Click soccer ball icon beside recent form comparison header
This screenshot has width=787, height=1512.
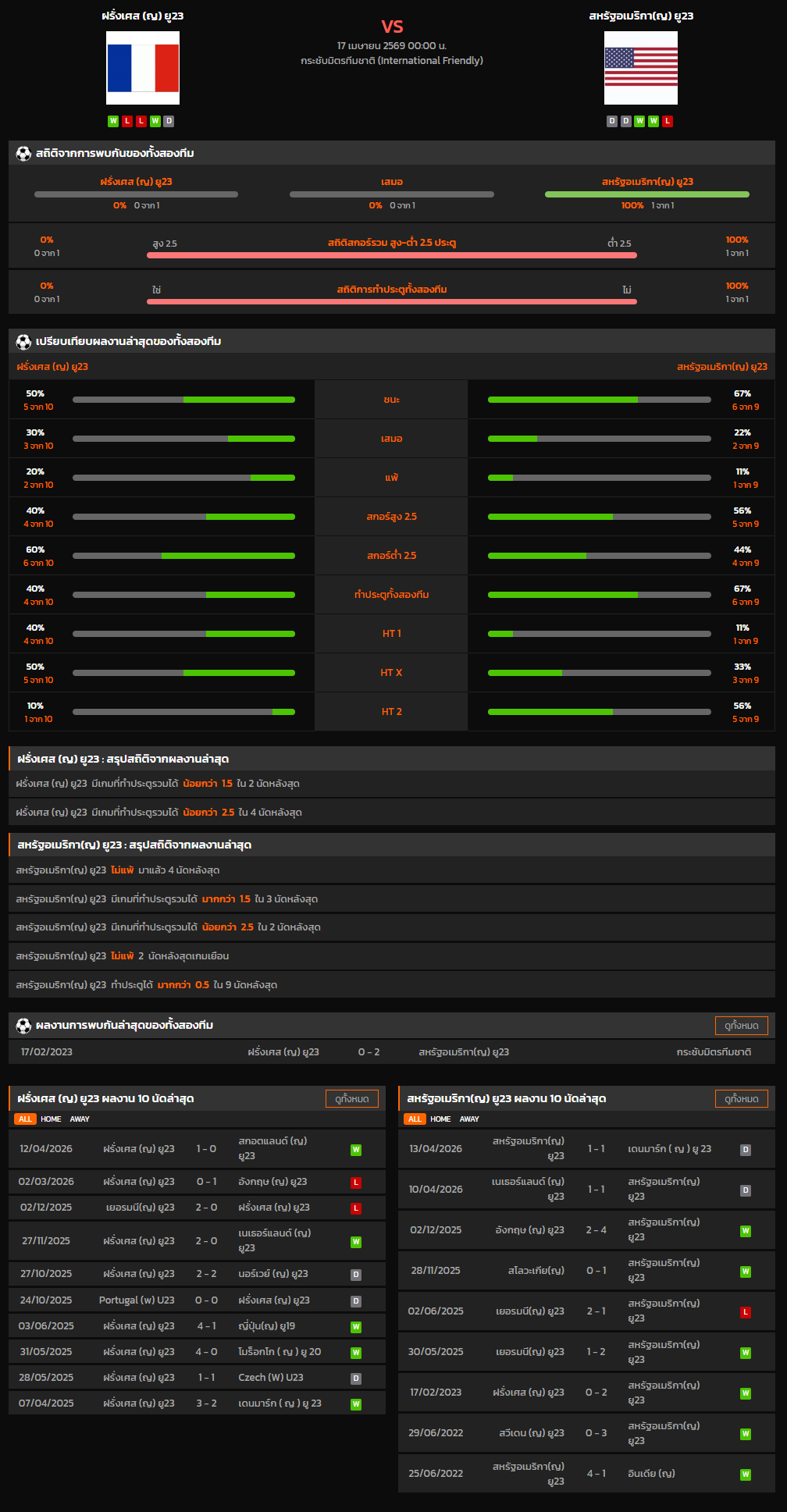pos(23,342)
